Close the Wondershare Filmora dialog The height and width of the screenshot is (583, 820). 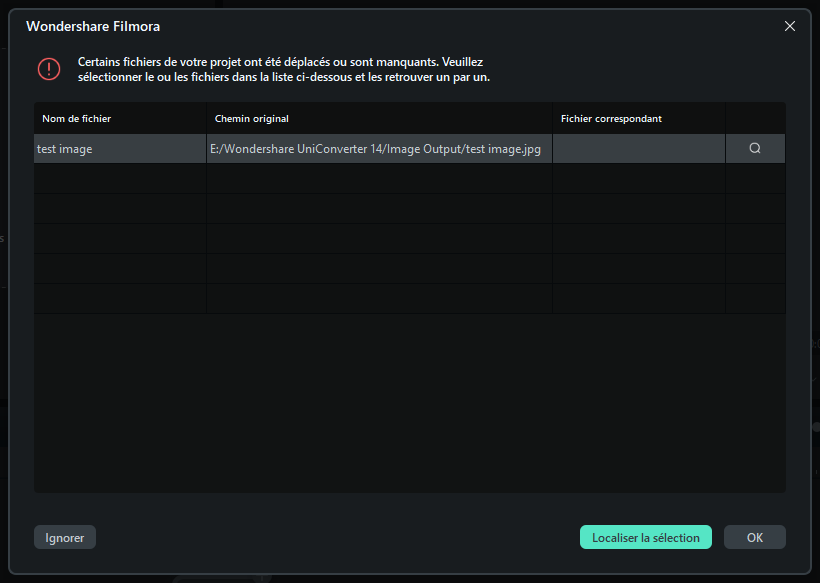click(790, 26)
